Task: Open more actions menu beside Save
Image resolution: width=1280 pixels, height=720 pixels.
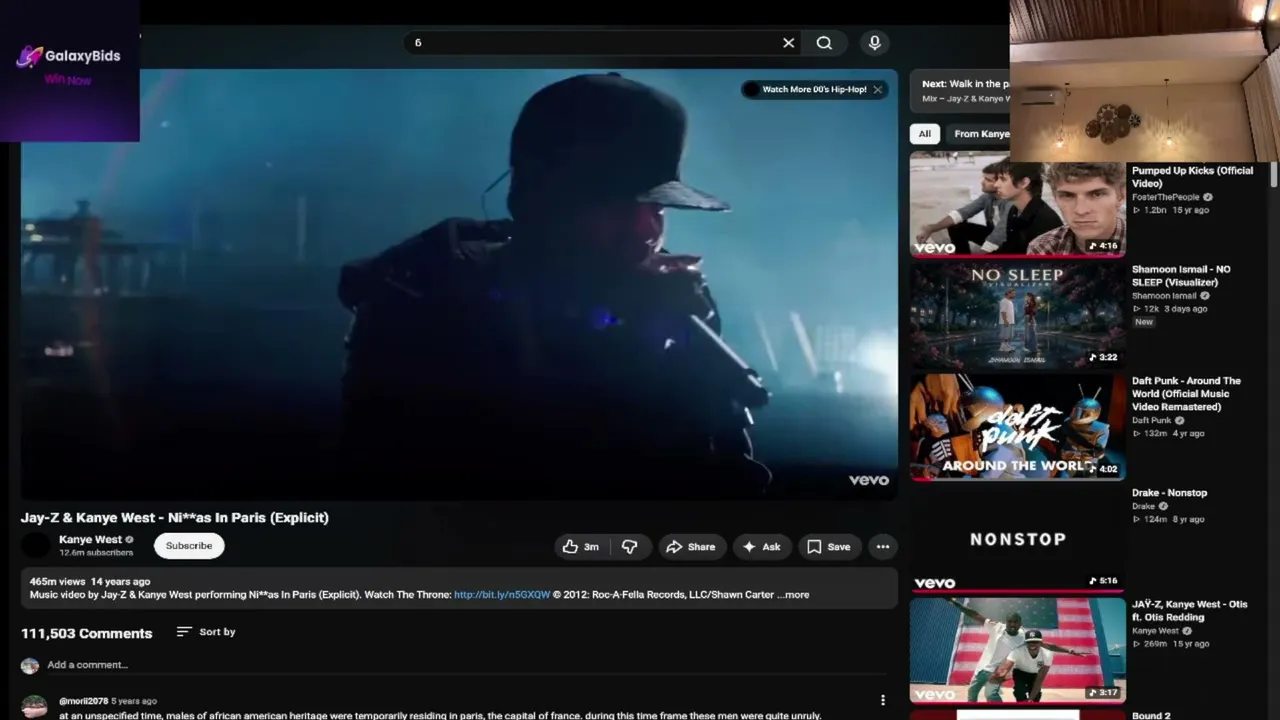Action: pyautogui.click(x=883, y=547)
